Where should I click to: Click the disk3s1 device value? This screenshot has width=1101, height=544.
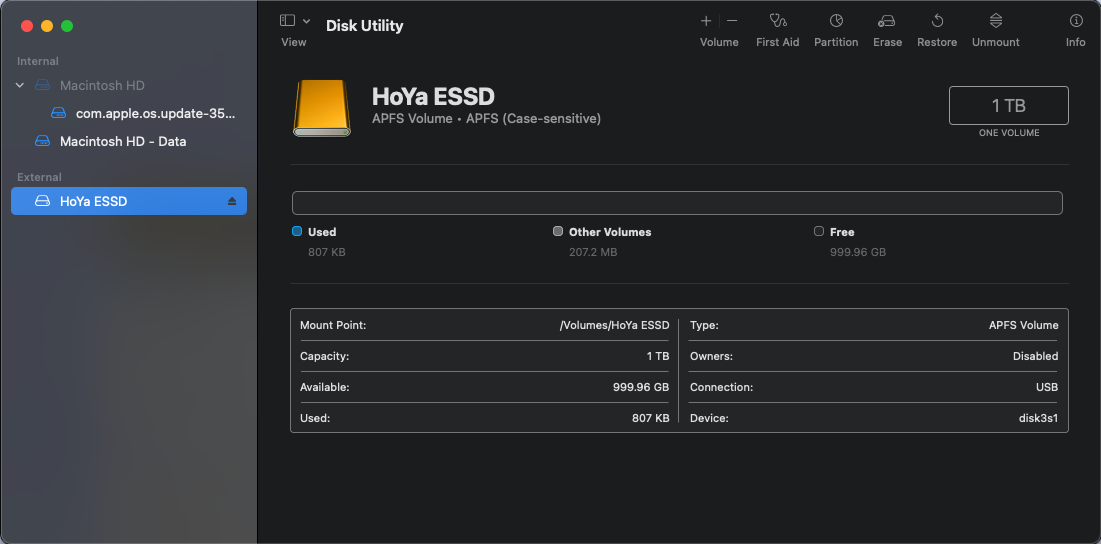pyautogui.click(x=1039, y=418)
